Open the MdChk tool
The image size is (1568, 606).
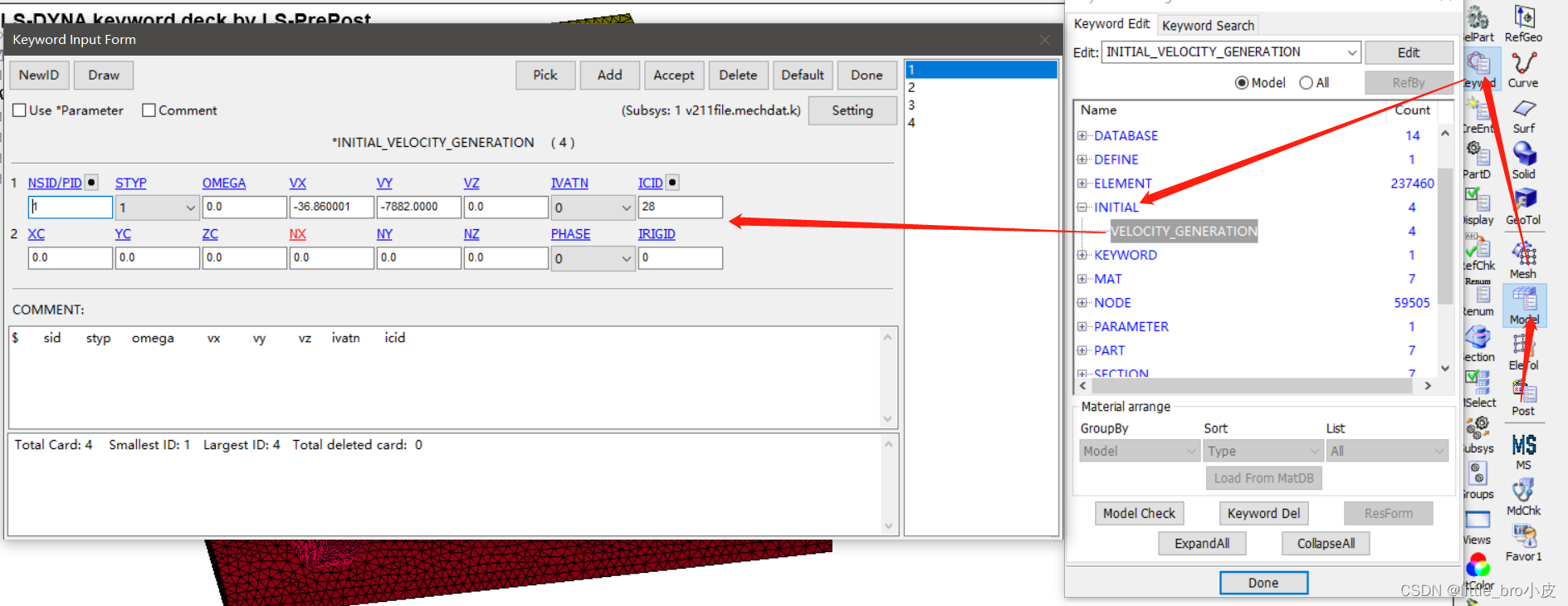(1524, 497)
